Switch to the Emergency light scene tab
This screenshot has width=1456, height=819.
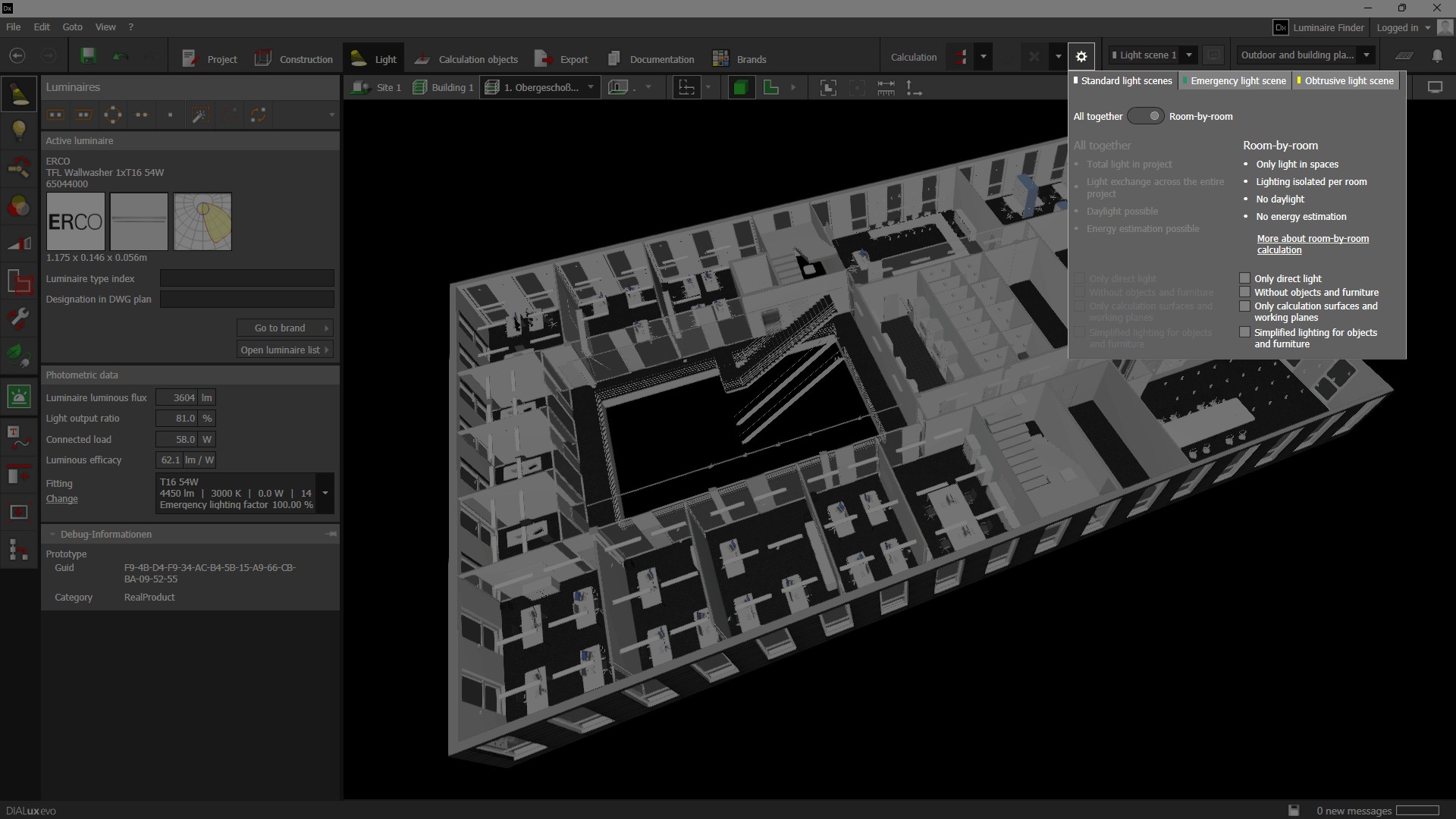(1237, 81)
